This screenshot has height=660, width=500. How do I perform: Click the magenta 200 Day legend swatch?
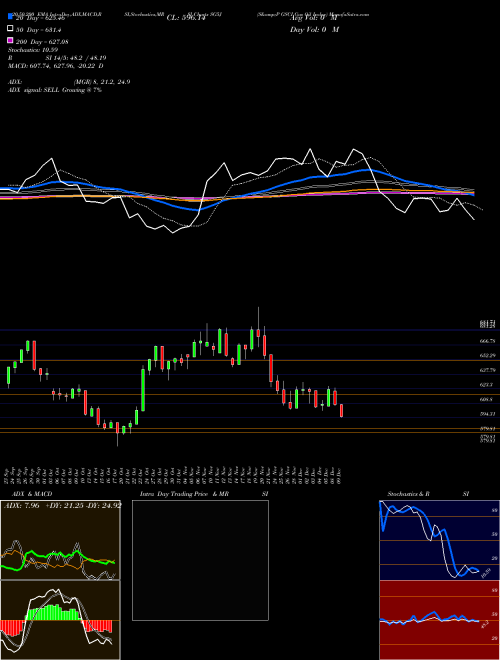[x=10, y=40]
